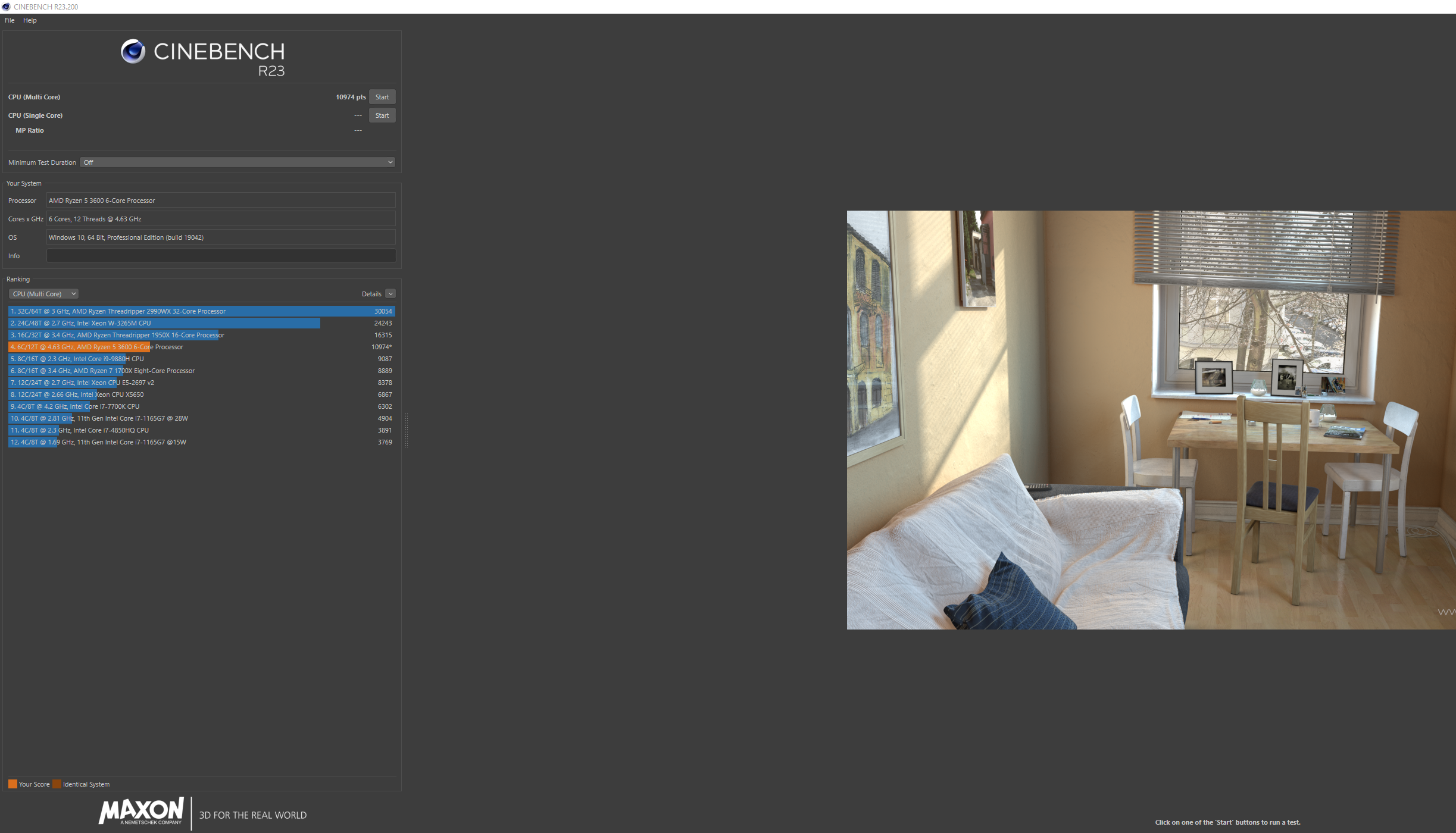This screenshot has width=1456, height=833.
Task: Expand the Details arrow in Ranking
Action: 390,294
